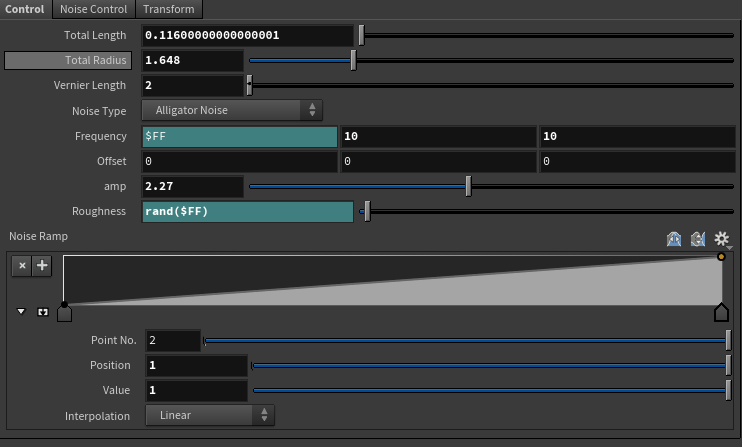Click the Total Radius slider handle

click(x=353, y=61)
